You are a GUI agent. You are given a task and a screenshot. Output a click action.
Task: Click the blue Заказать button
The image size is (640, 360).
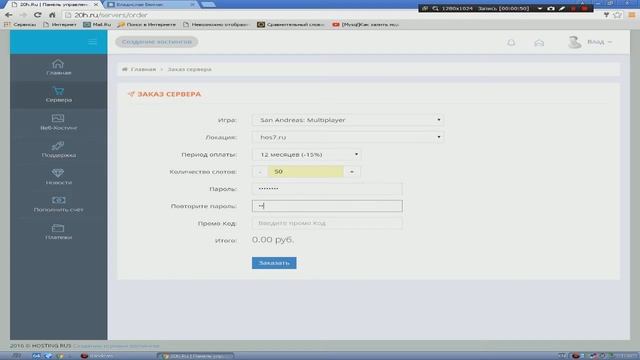(x=274, y=263)
